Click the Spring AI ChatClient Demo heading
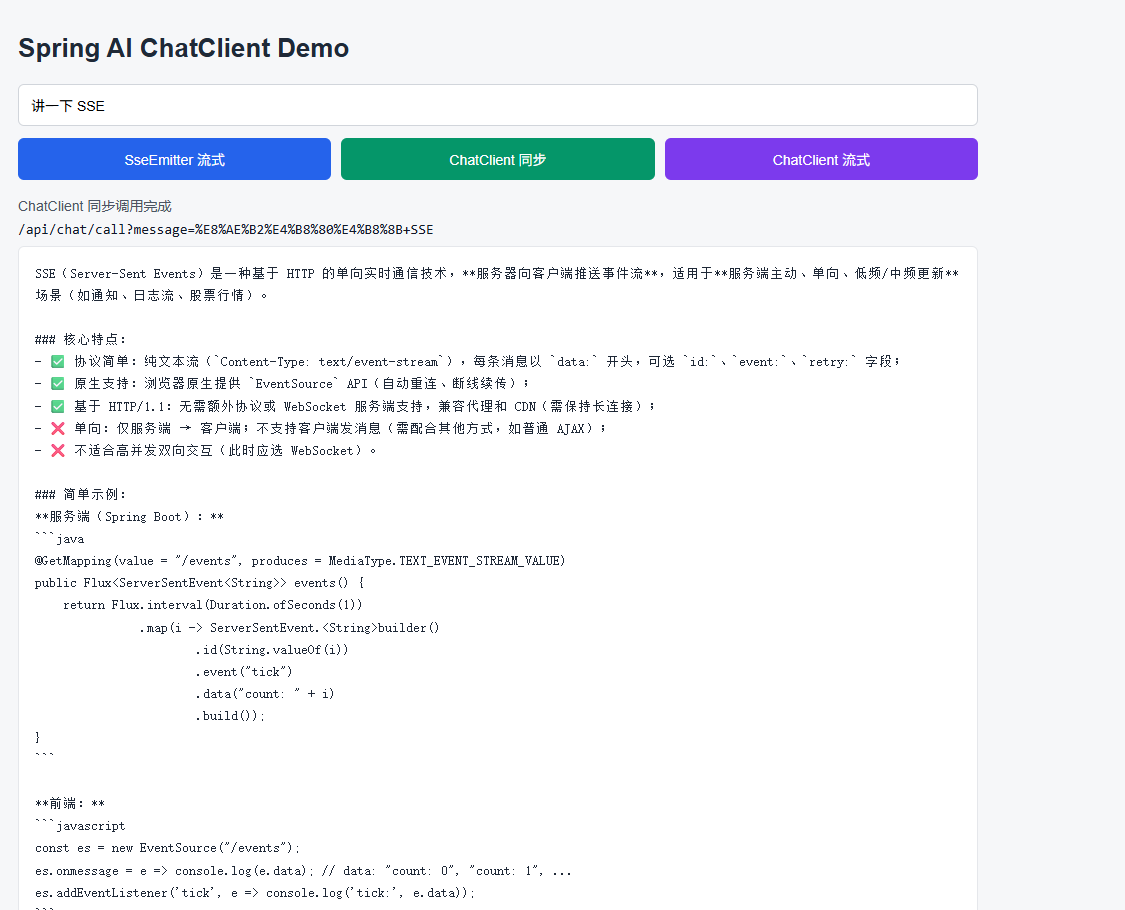Image resolution: width=1125 pixels, height=910 pixels. coord(184,48)
